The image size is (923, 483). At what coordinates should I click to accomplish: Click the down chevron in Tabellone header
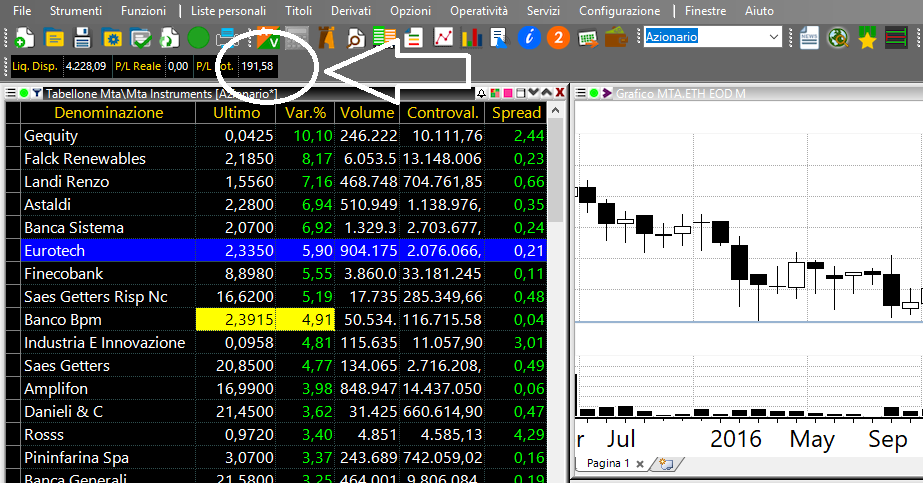click(x=533, y=93)
